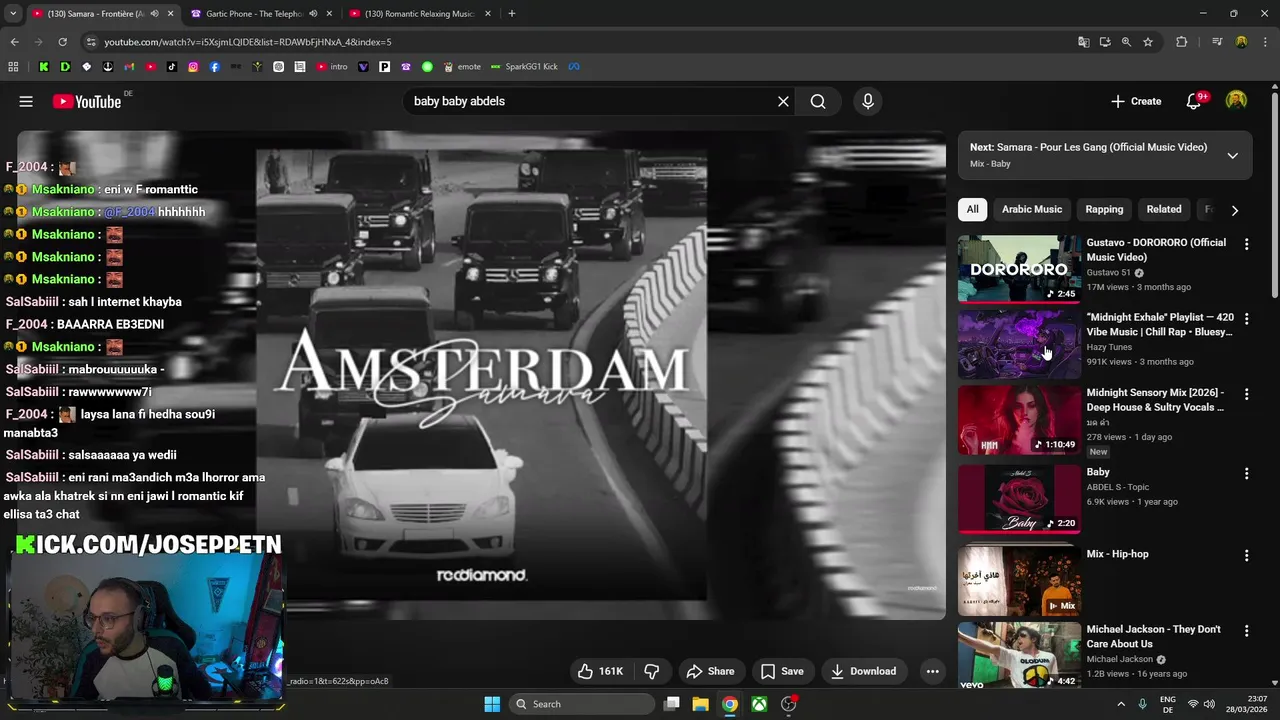This screenshot has width=1280, height=720.
Task: Open Michael Jackson They Don't Care title
Action: coord(1154,637)
